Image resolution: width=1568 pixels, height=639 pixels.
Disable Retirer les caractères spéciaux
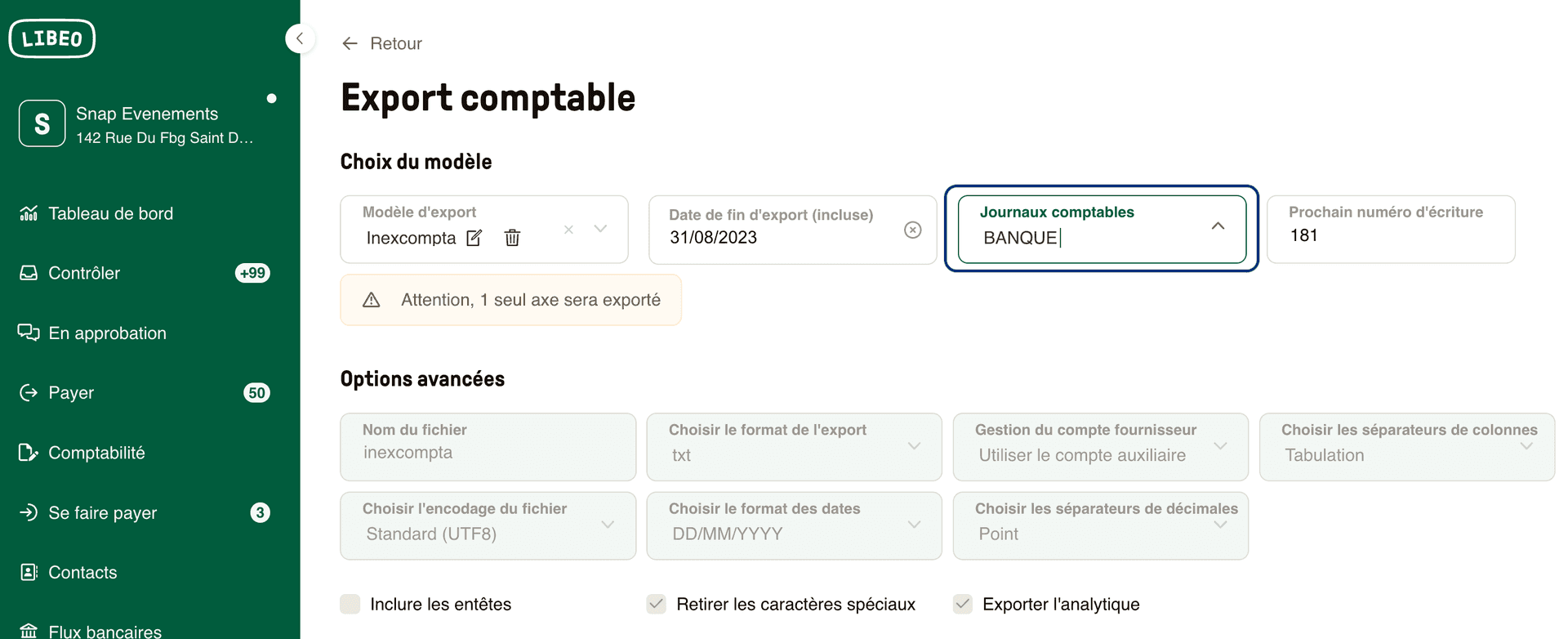657,603
